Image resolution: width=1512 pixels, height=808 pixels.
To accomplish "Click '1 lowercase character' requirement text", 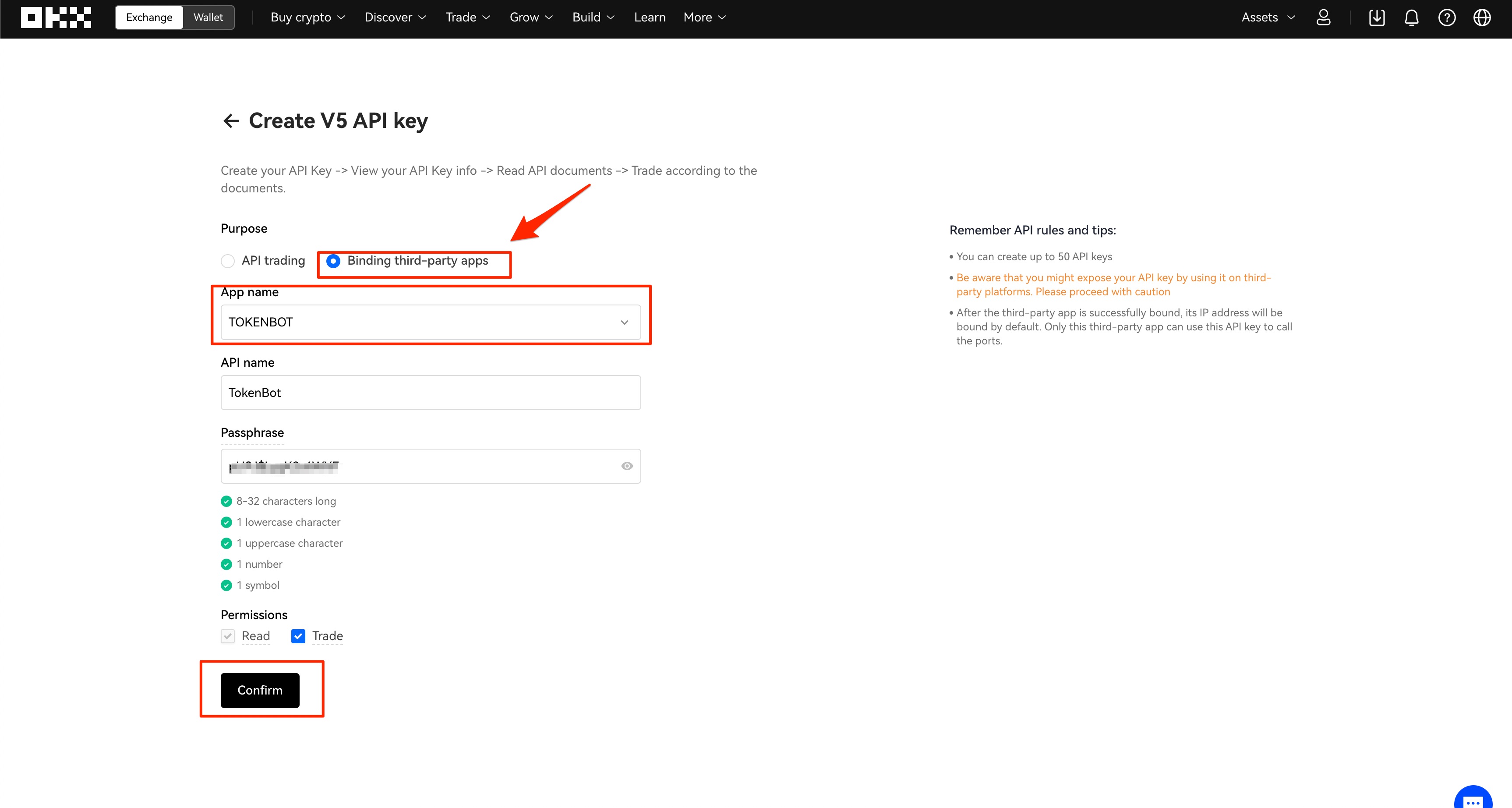I will point(288,523).
